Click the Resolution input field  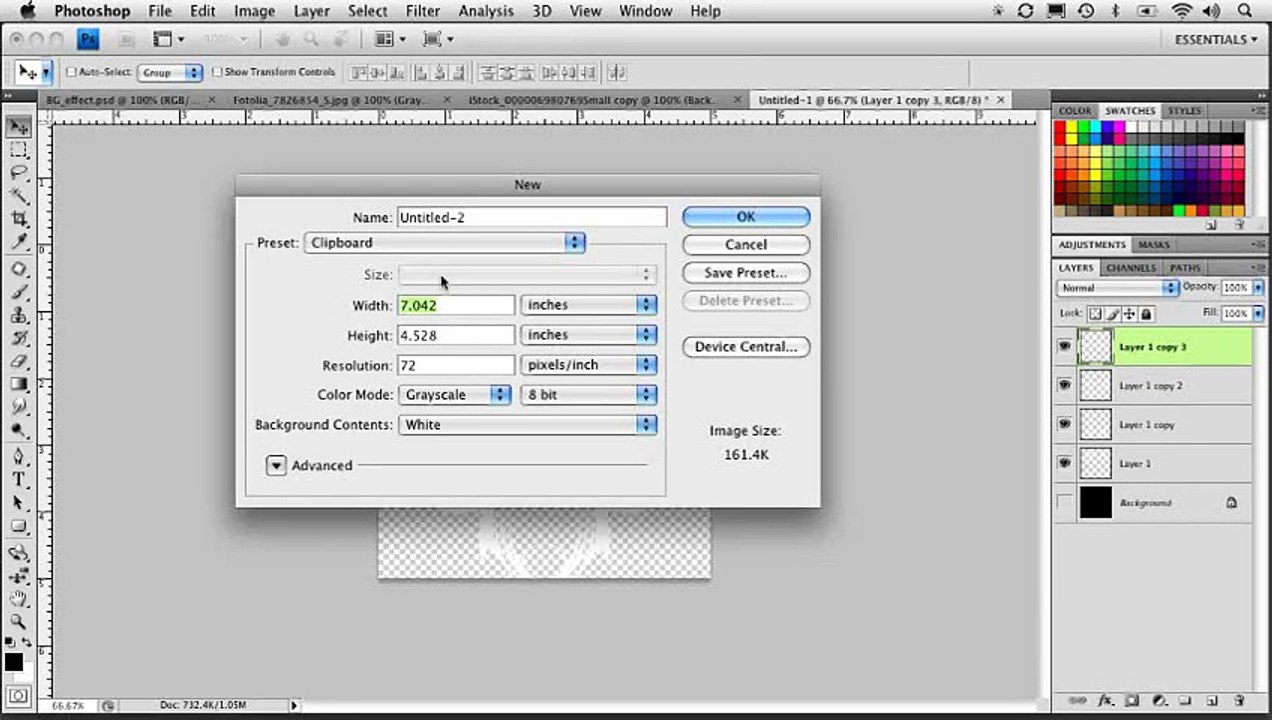456,365
